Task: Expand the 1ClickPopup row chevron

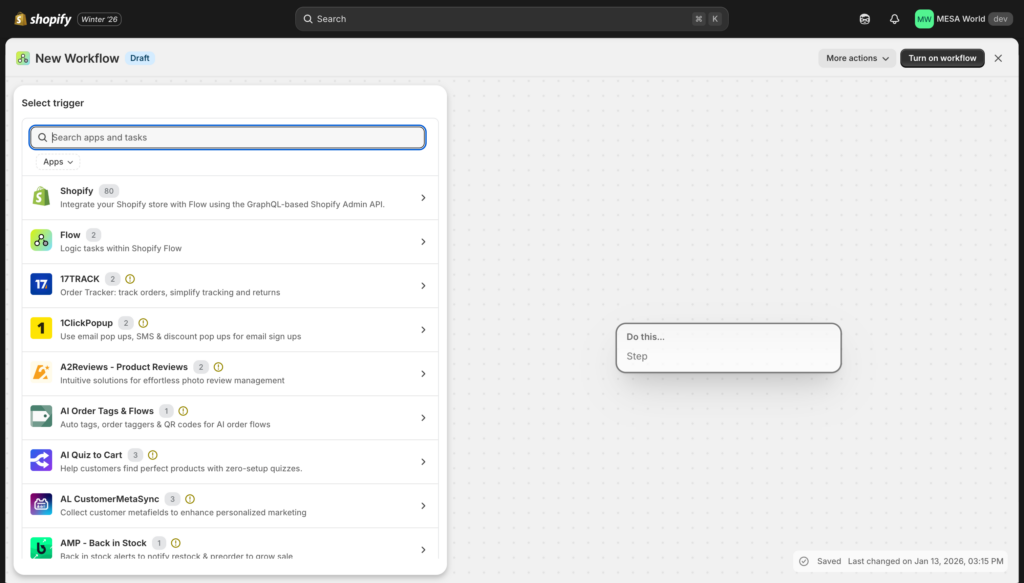Action: 423,330
